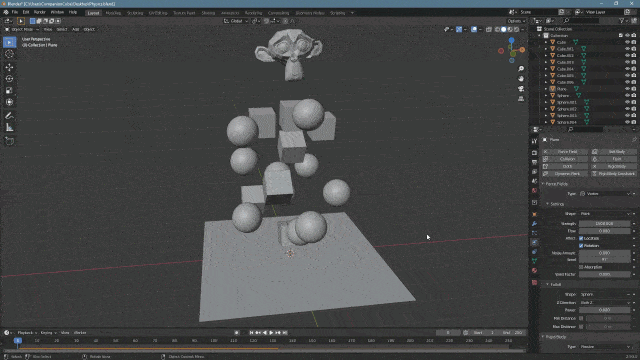This screenshot has width=640, height=360.
Task: Hide Plane object with eye icon
Action: pos(627,89)
